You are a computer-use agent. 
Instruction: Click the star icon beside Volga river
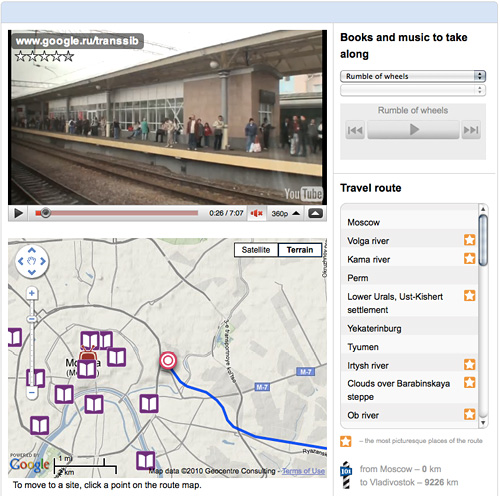coord(470,240)
